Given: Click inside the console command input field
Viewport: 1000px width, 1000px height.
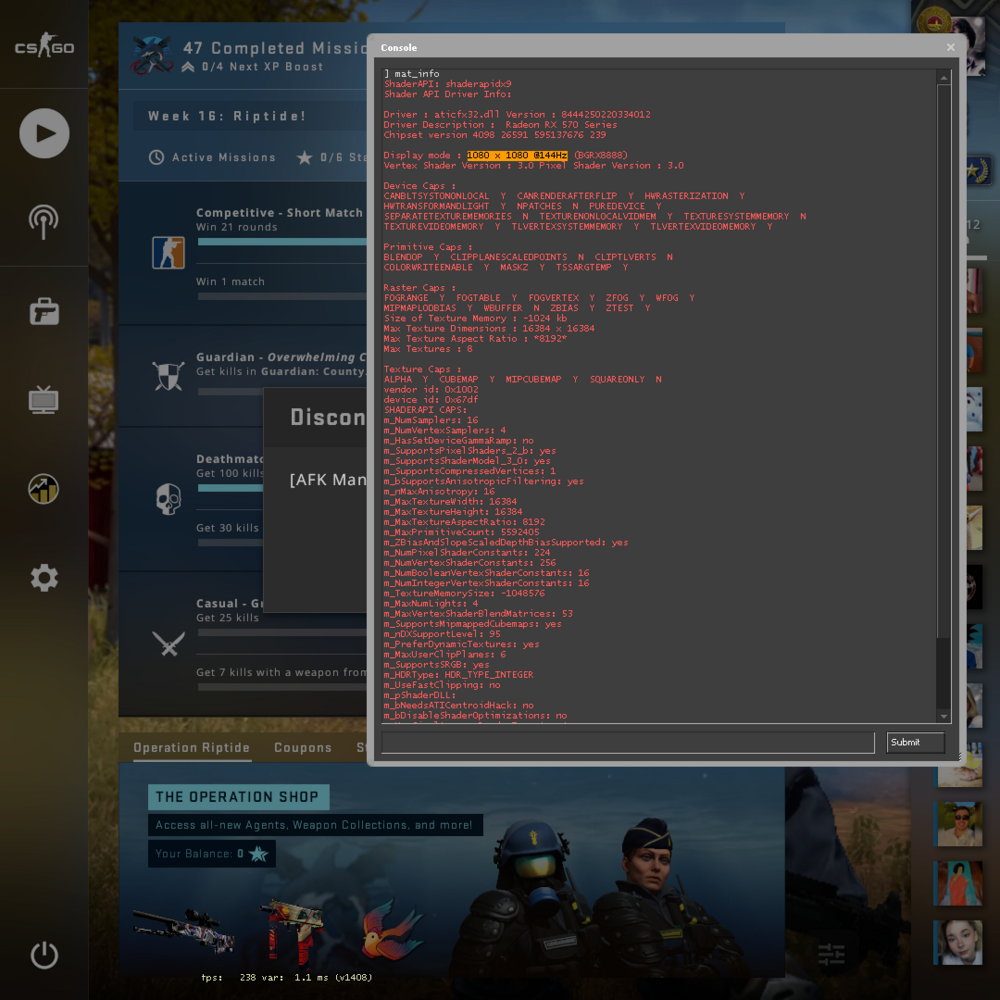Looking at the screenshot, I should (625, 742).
